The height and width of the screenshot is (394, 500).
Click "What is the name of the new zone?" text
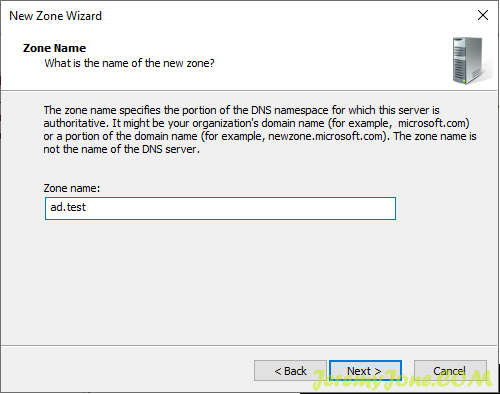129,63
